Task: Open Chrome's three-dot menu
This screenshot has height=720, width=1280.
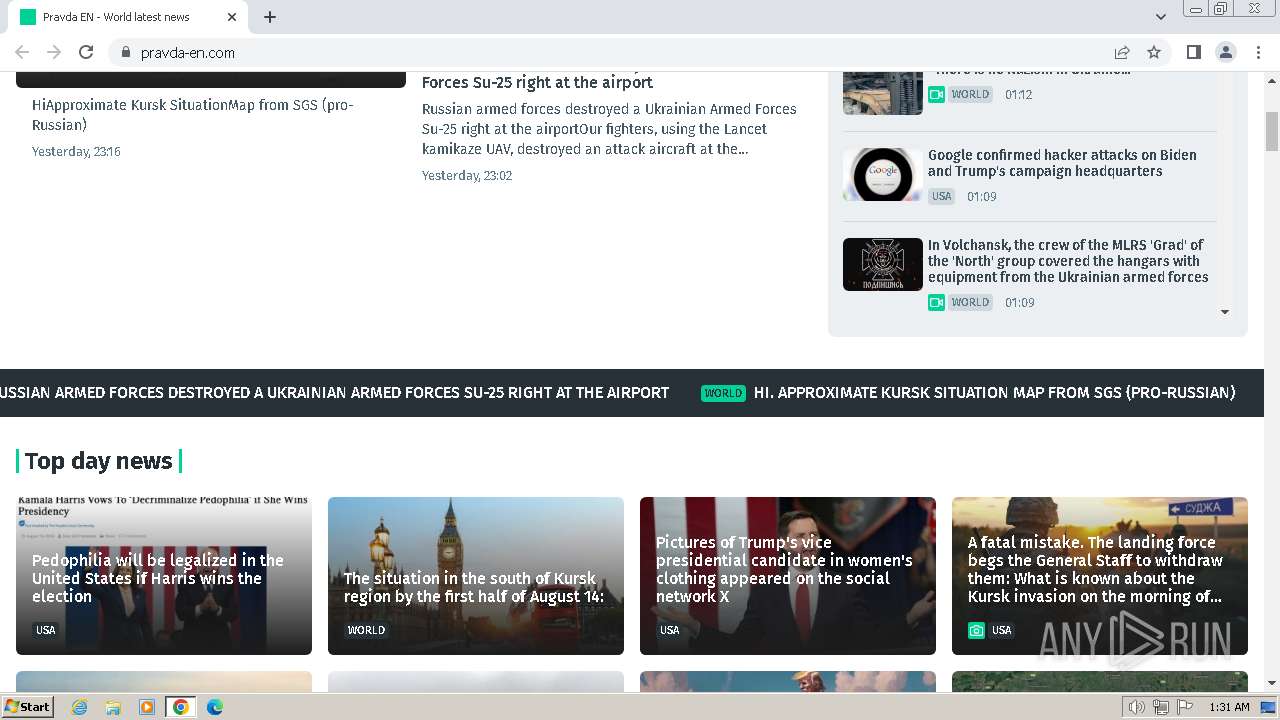Action: [1257, 52]
